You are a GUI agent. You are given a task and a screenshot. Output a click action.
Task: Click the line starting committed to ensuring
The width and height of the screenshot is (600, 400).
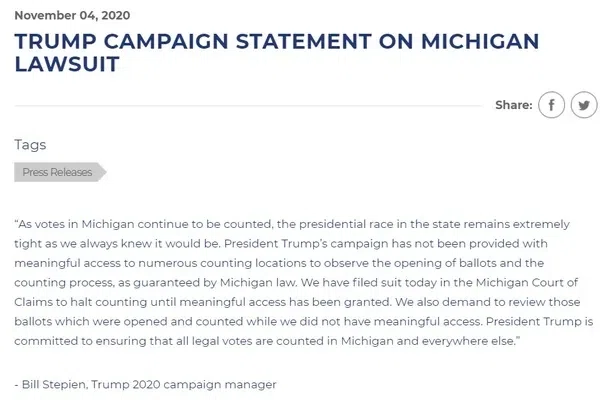point(267,341)
